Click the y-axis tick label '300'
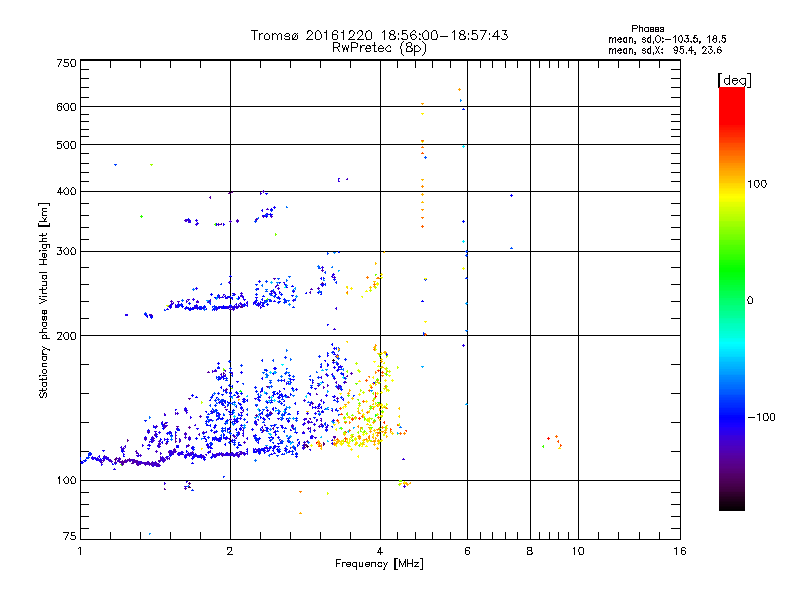 pyautogui.click(x=66, y=252)
